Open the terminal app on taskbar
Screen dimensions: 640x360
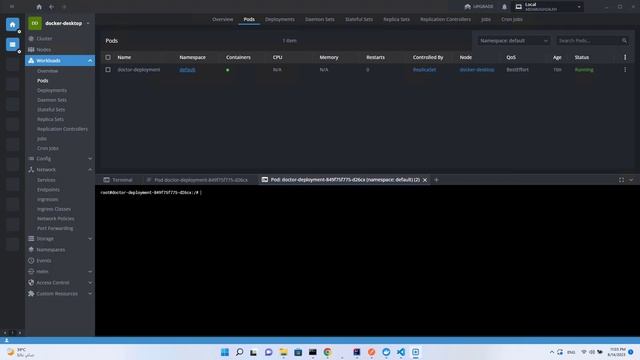[313, 352]
